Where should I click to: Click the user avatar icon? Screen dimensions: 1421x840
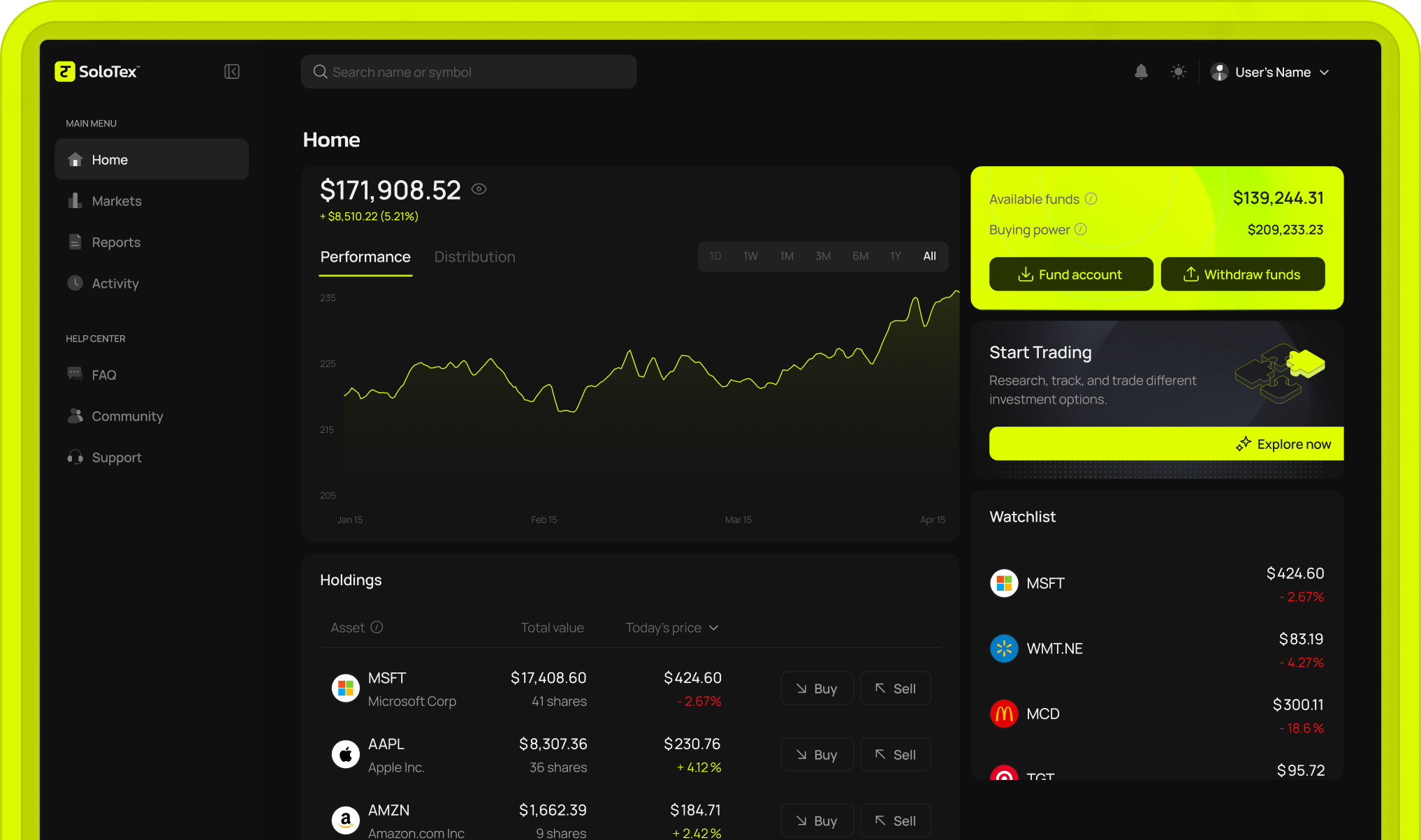click(x=1220, y=72)
